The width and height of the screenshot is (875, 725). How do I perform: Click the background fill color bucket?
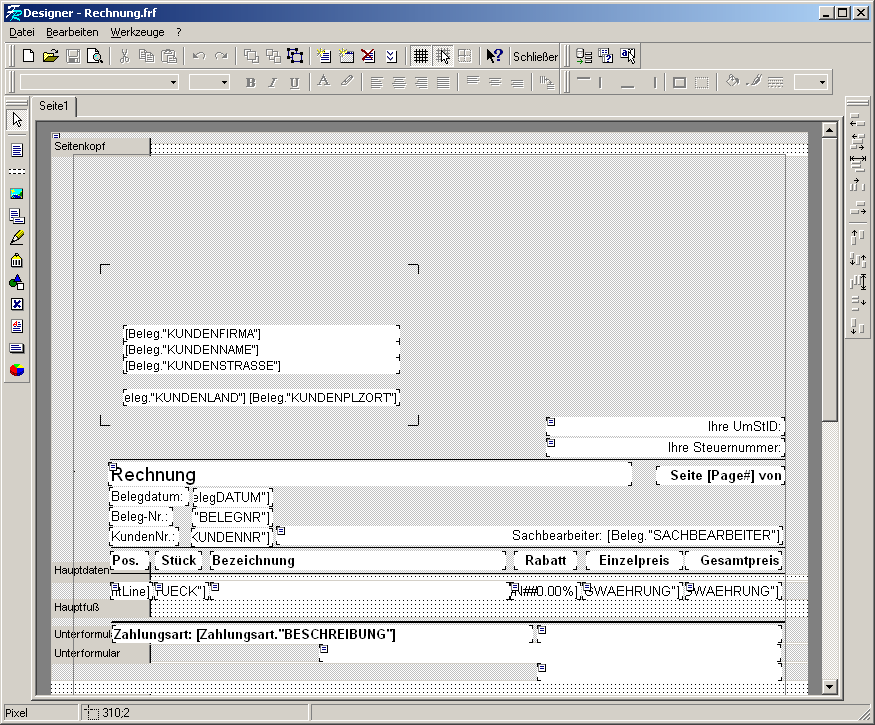coord(732,82)
